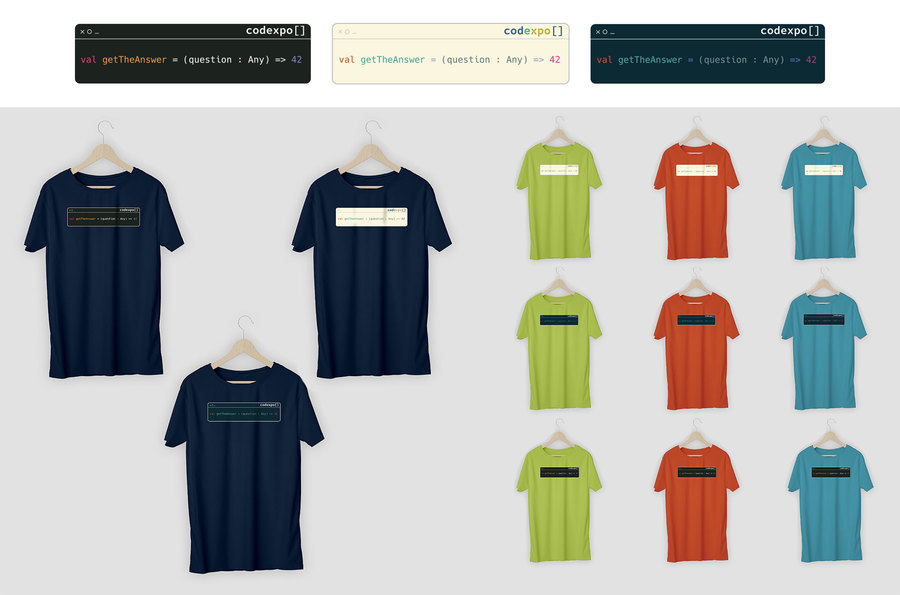
Task: Open the light blue t-shirt with black print
Action: 830,503
